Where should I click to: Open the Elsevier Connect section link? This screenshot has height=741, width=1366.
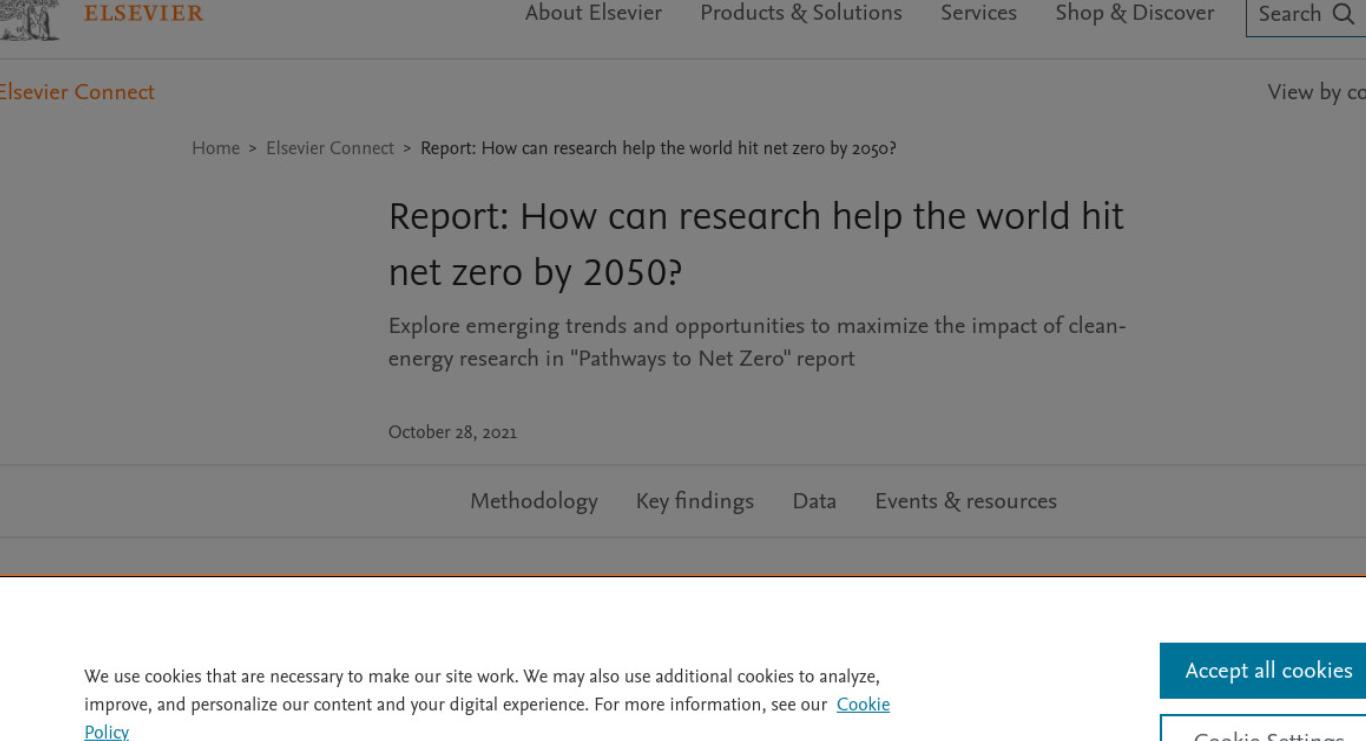click(x=77, y=92)
